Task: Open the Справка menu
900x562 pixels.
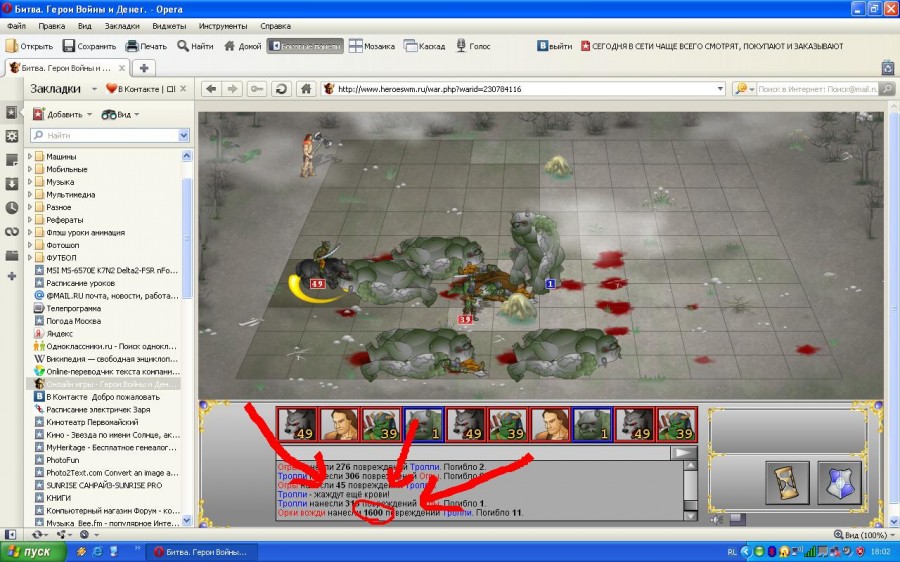Action: (276, 26)
